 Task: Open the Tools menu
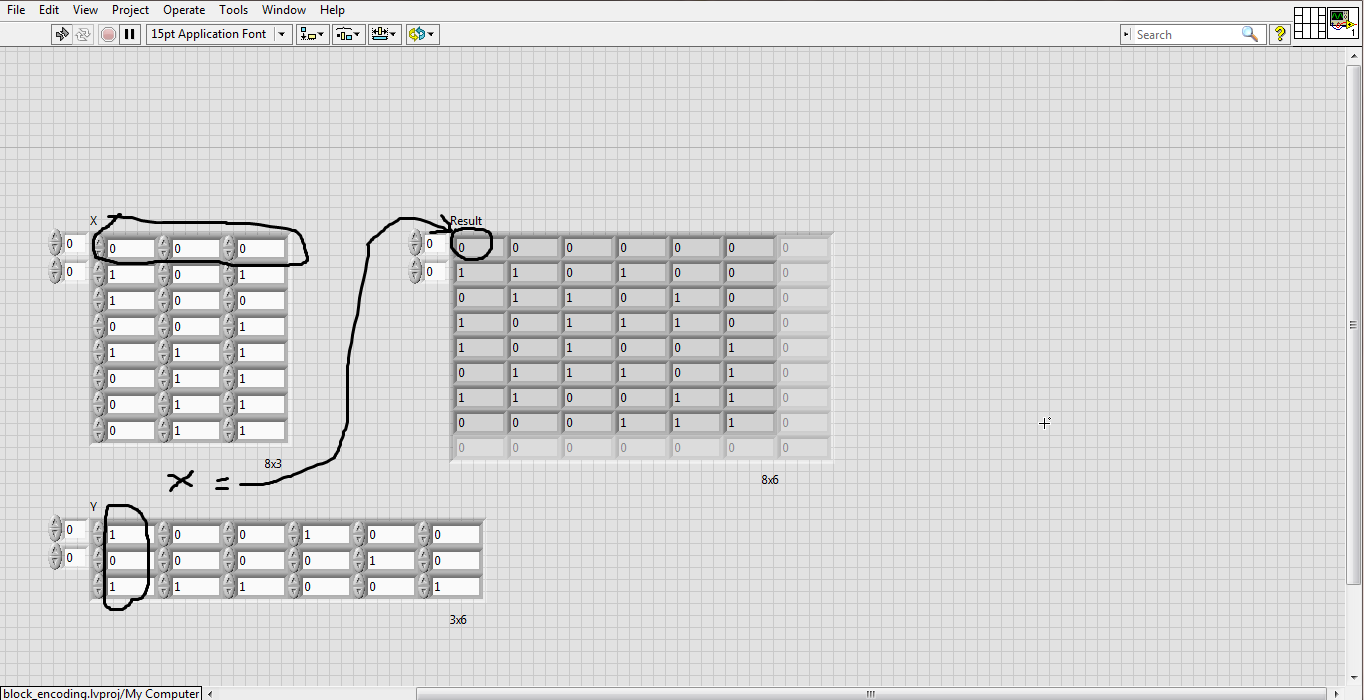point(233,10)
